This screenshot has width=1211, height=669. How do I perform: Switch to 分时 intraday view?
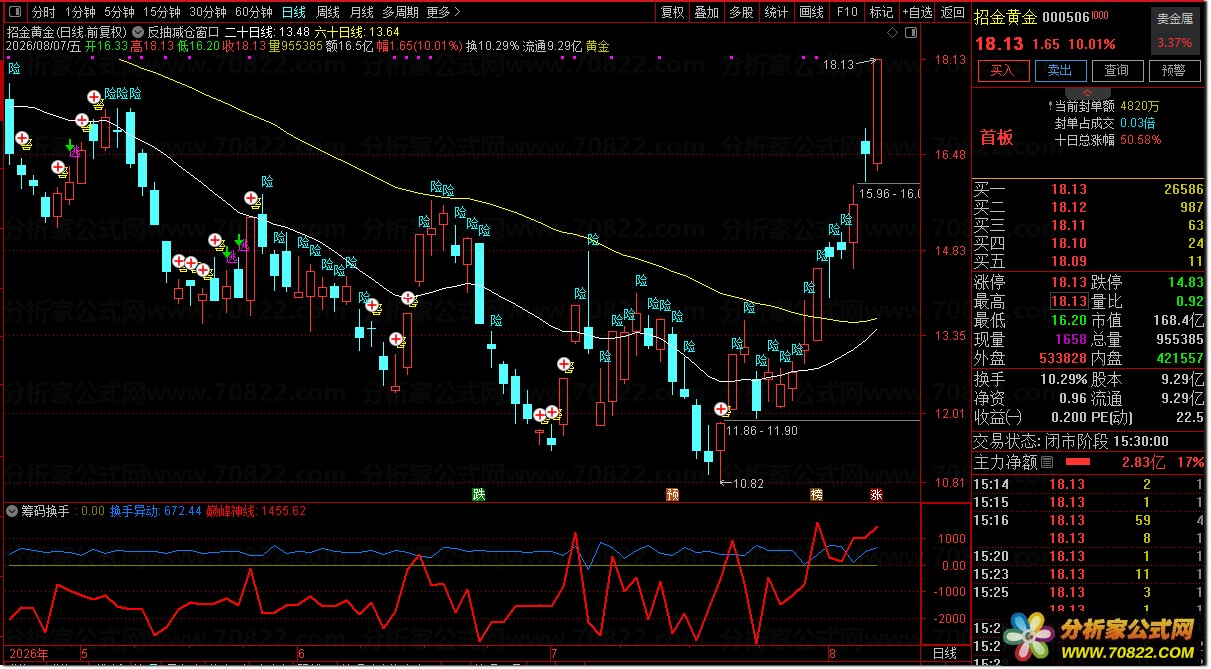click(x=43, y=13)
